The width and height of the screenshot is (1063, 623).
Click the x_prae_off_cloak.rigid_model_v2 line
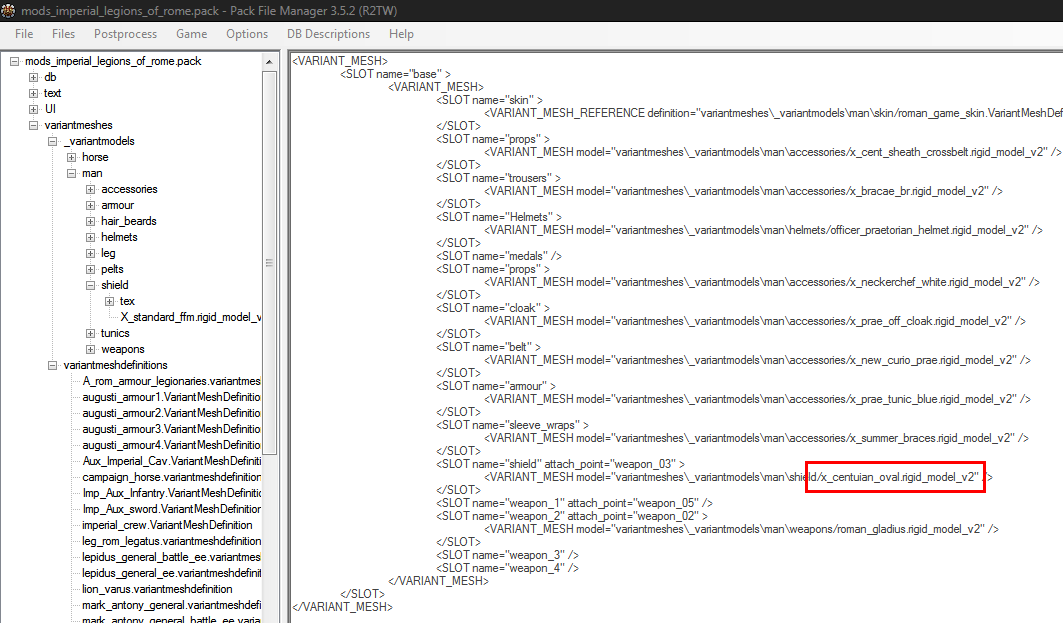click(755, 321)
